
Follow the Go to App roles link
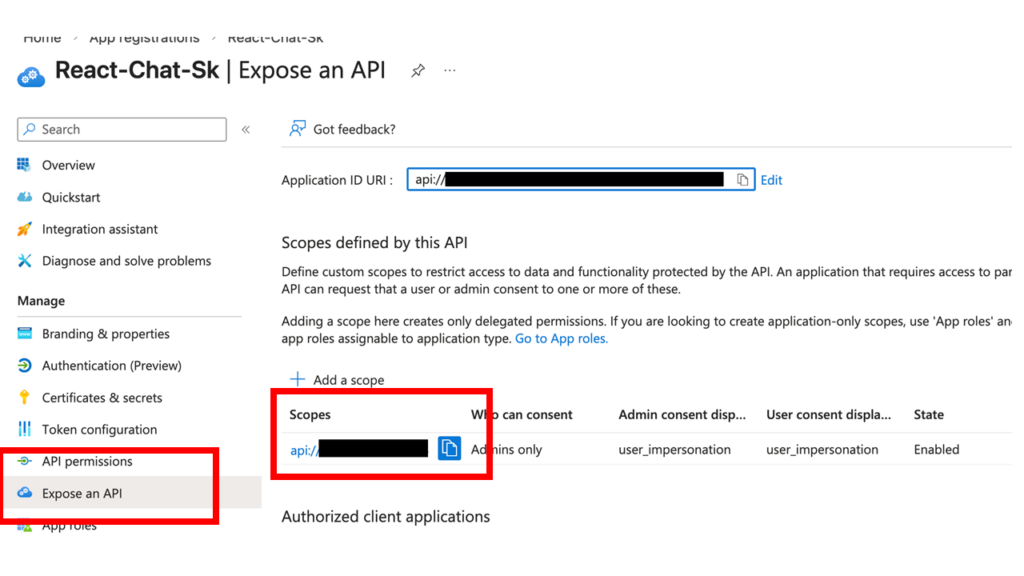point(561,339)
